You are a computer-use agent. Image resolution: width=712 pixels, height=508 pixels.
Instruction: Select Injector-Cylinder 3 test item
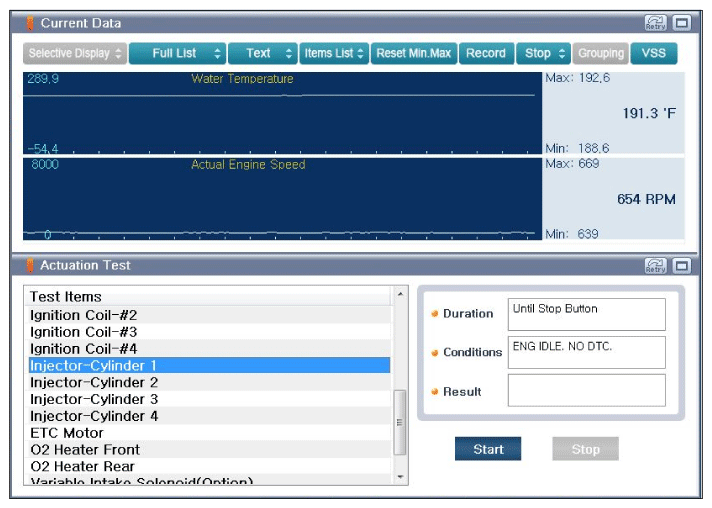(209, 399)
